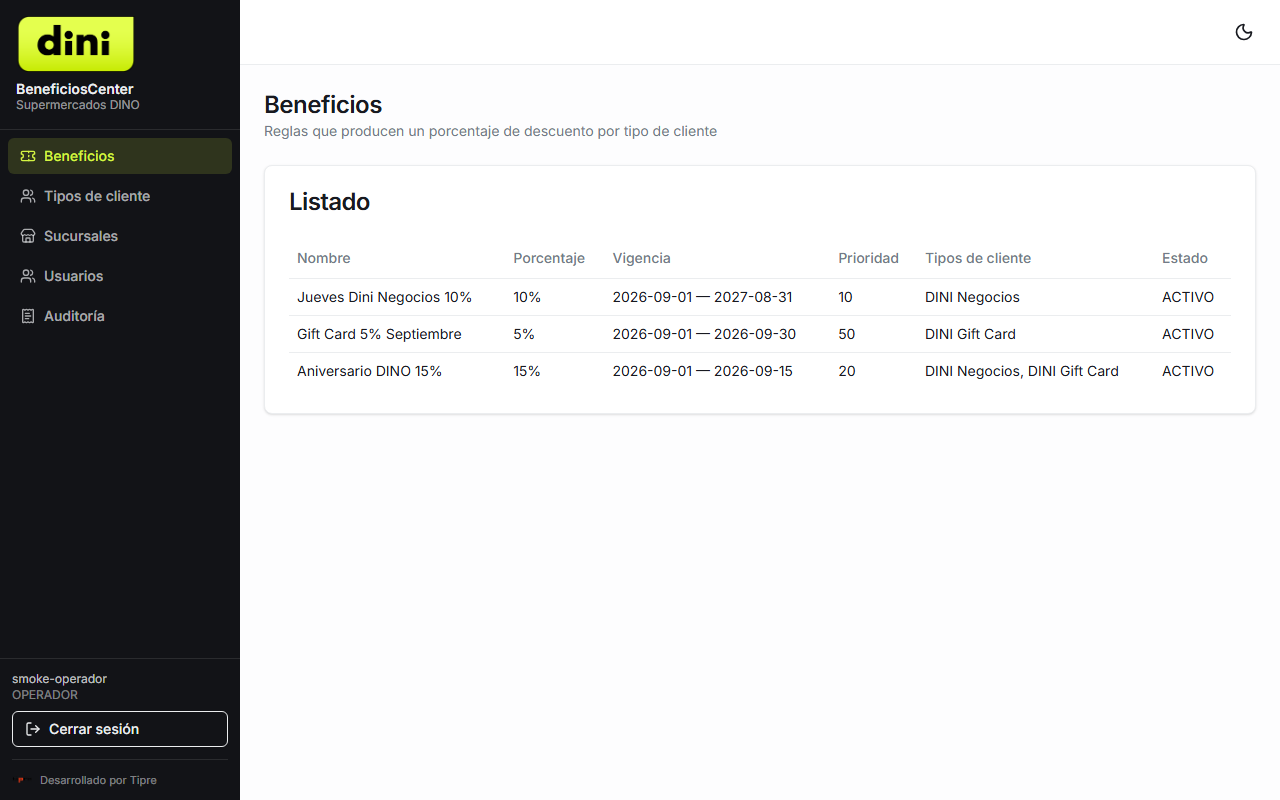Viewport: 1280px width, 800px height.
Task: Click the 5% percentage cell
Action: pos(524,334)
